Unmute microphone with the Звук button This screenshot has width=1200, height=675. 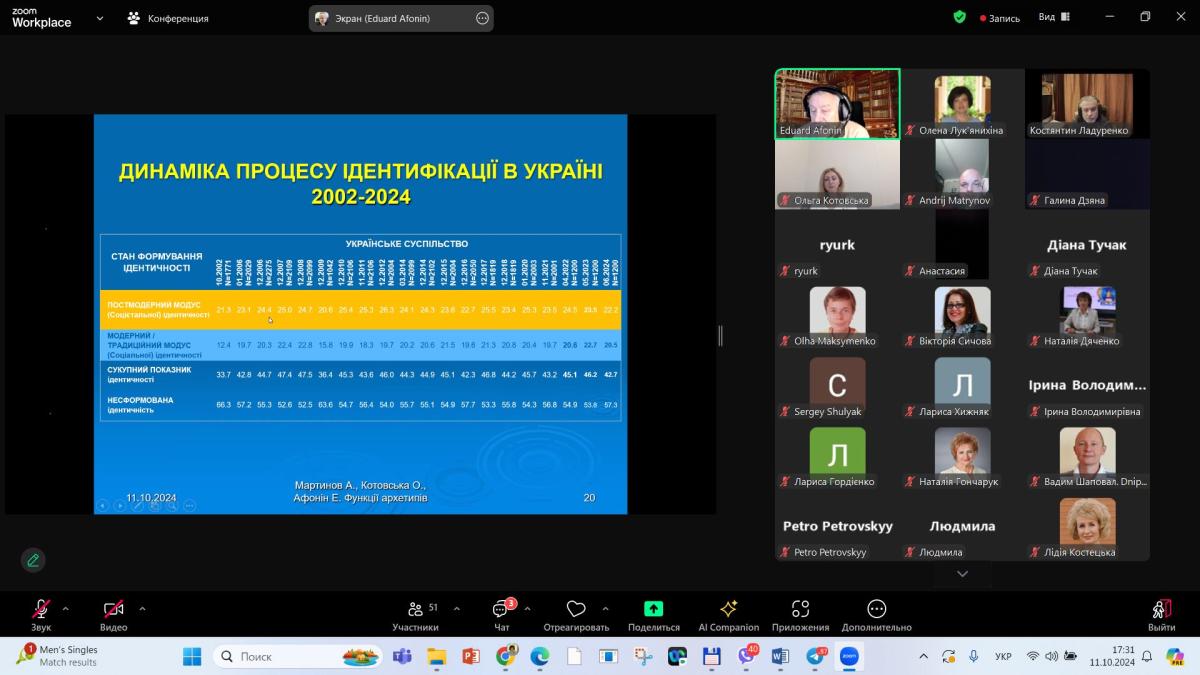(41, 615)
